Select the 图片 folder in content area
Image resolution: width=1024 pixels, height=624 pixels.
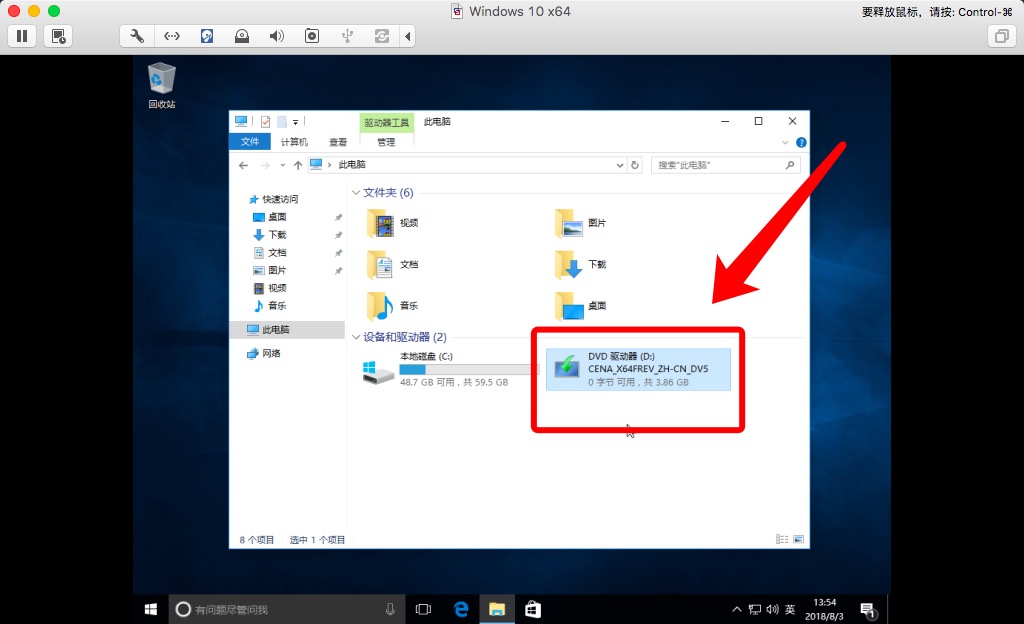pyautogui.click(x=580, y=223)
